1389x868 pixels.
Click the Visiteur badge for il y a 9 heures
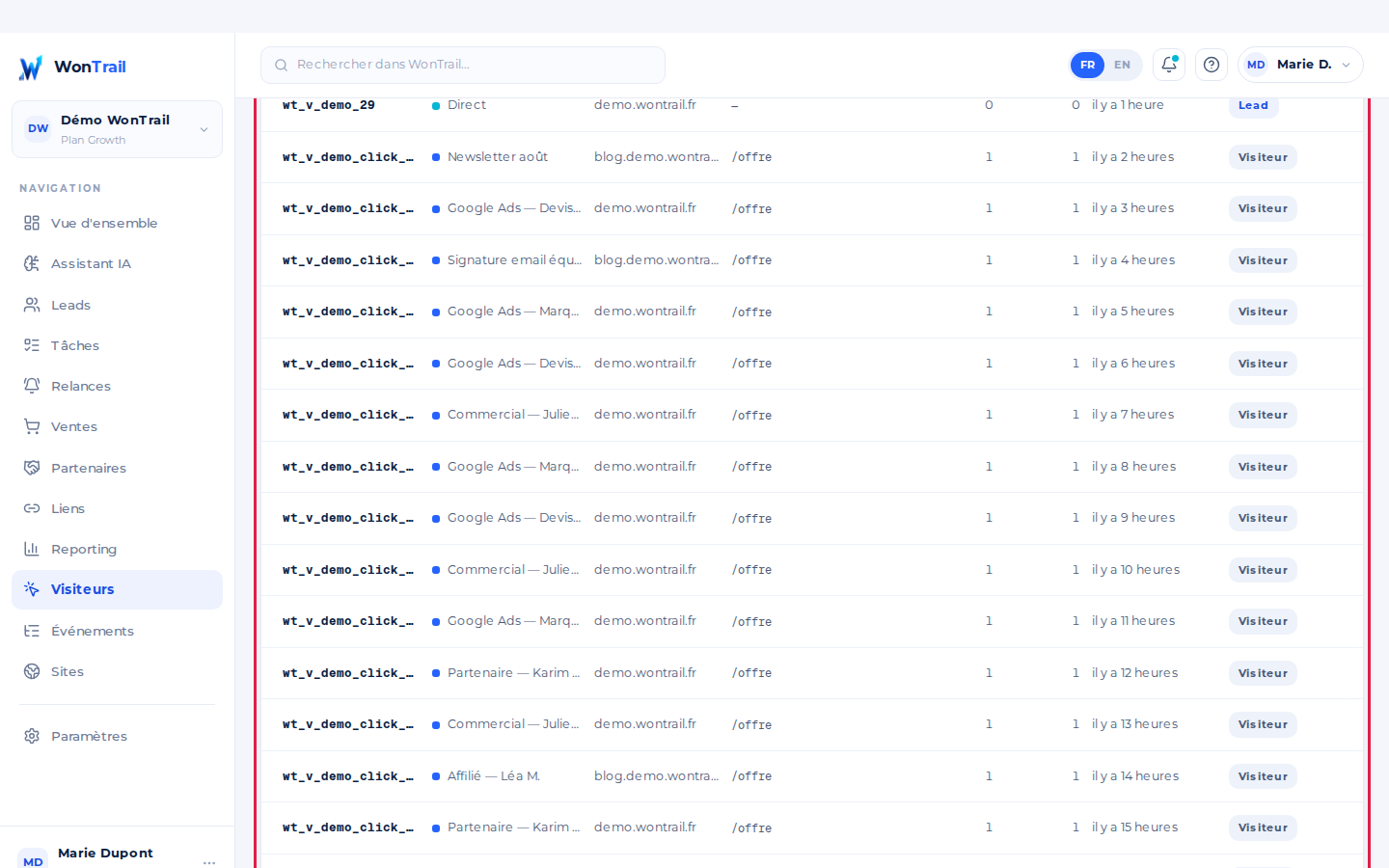(x=1263, y=518)
